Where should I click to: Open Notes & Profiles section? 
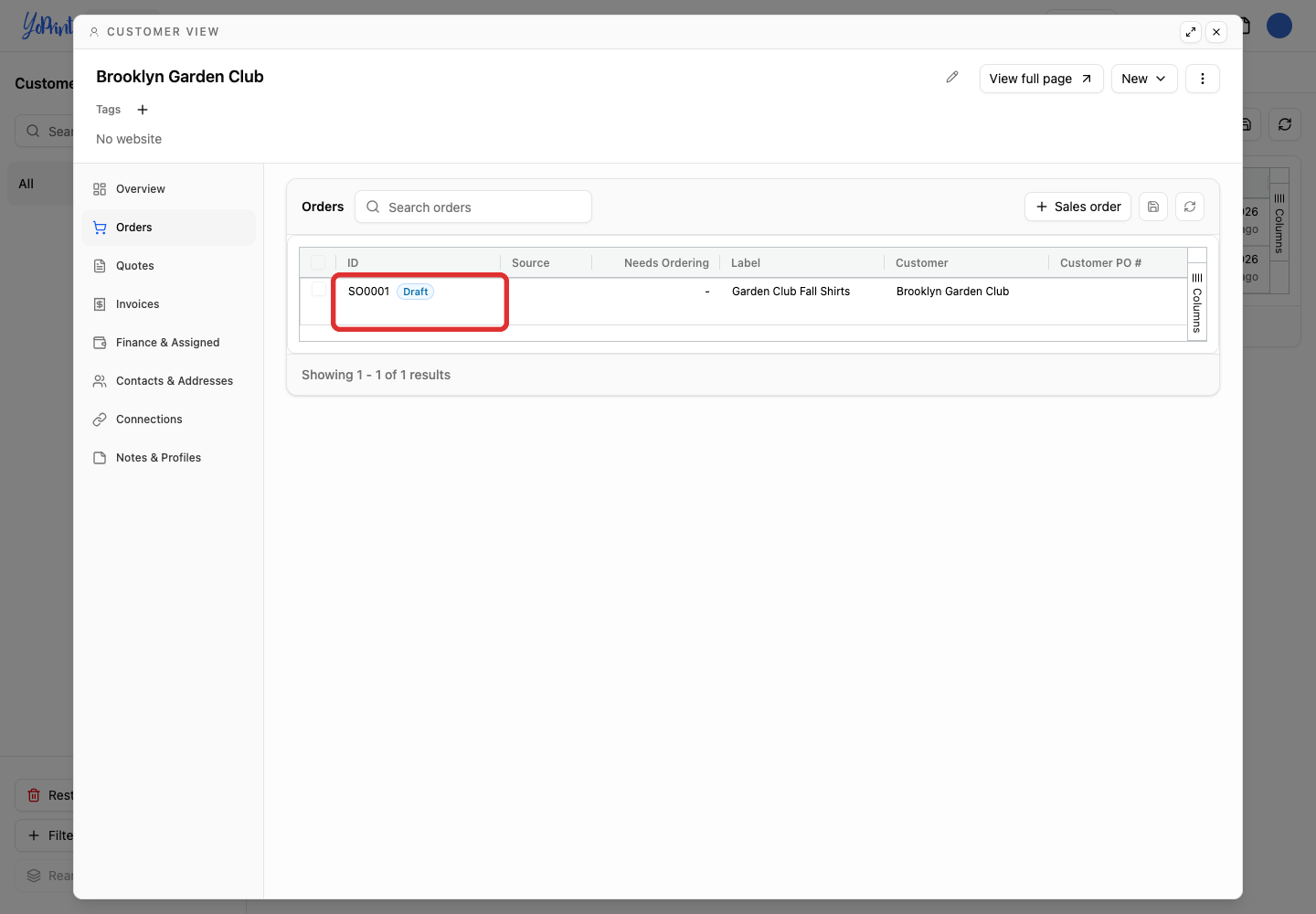pyautogui.click(x=169, y=458)
